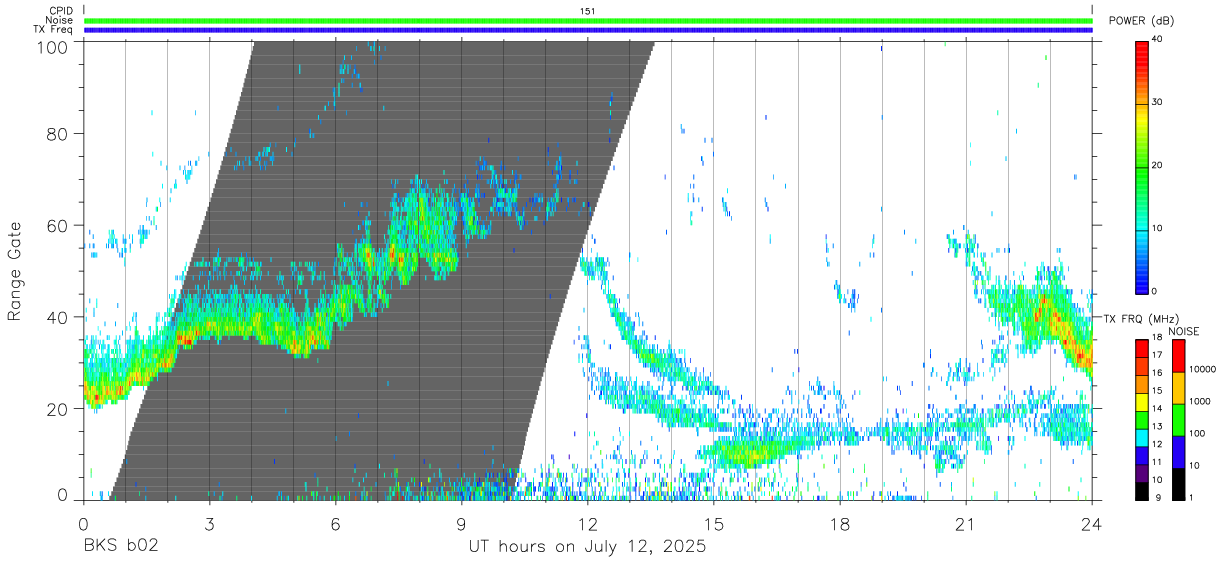Click the 1000 label on NOISE legend
Screen dimensions: 1228x567
(1200, 401)
